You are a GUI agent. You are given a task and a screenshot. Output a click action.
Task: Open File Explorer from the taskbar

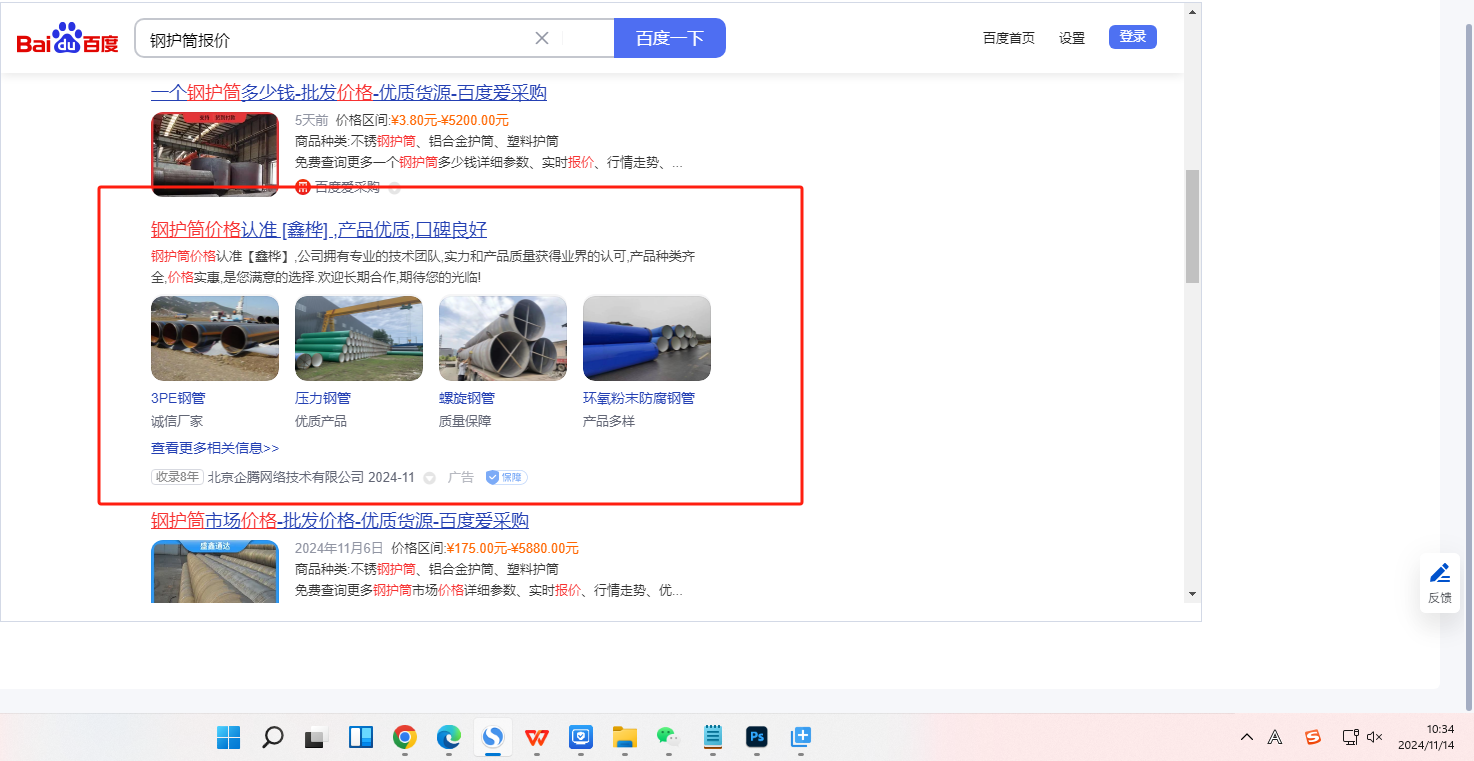pyautogui.click(x=625, y=738)
